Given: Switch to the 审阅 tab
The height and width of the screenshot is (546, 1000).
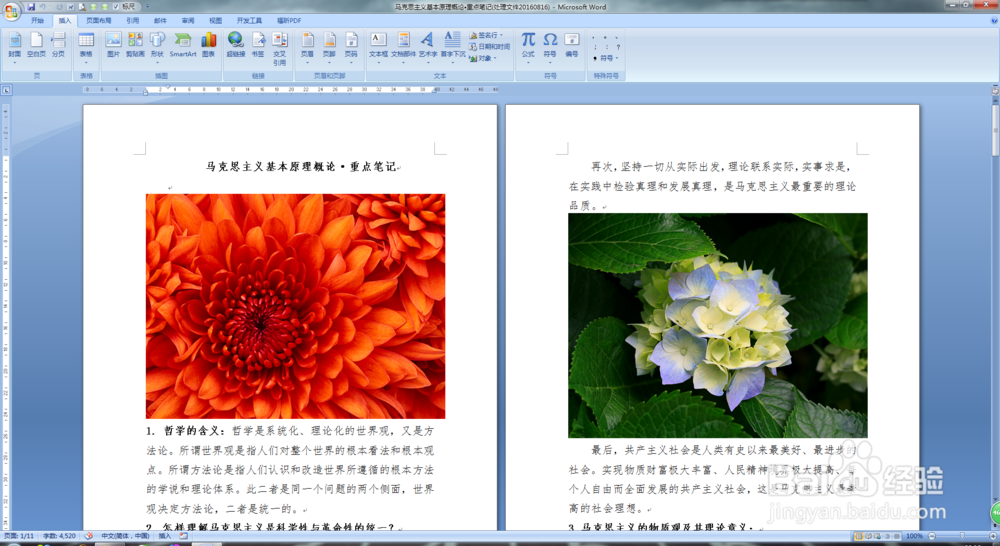Looking at the screenshot, I should point(188,20).
